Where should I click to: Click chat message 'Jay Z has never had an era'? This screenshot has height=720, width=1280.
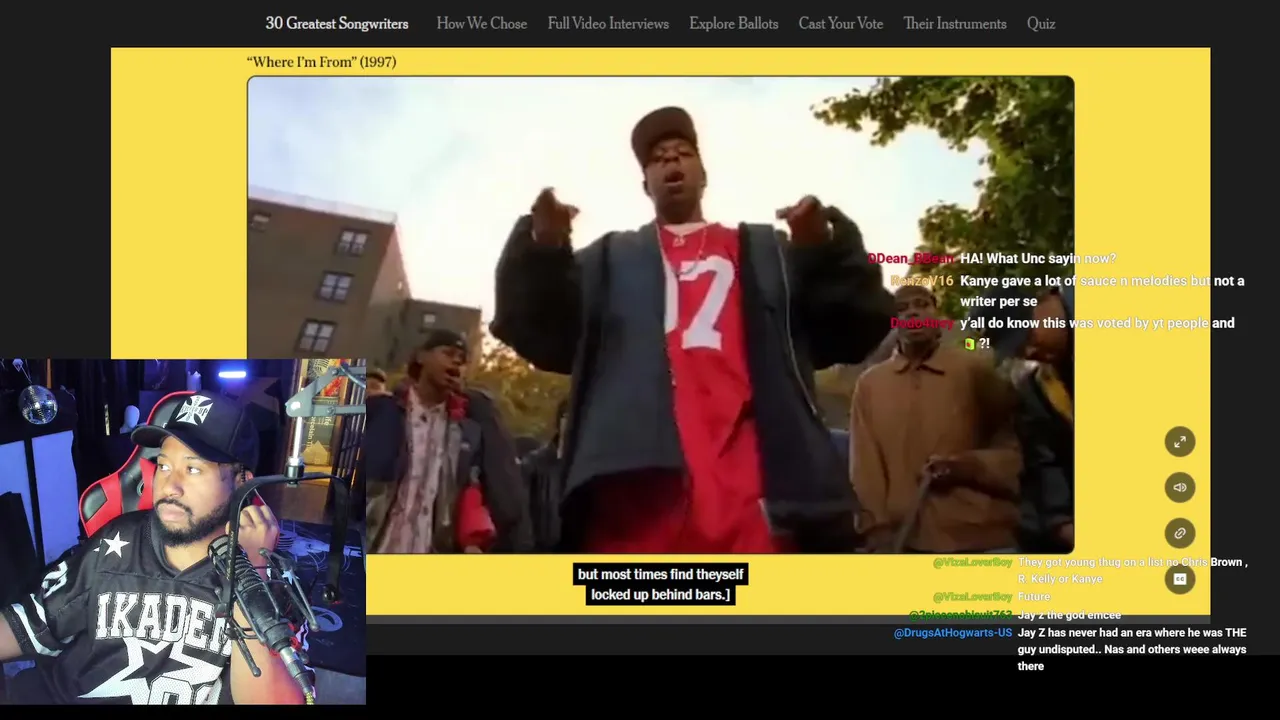click(x=1132, y=650)
